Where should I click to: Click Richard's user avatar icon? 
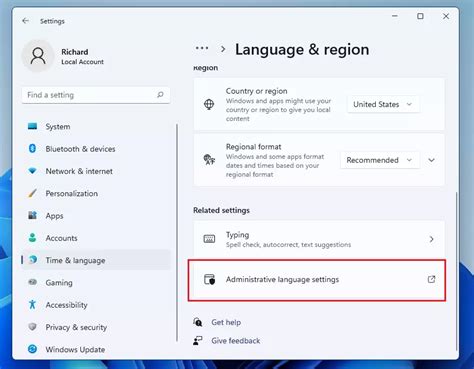38,56
